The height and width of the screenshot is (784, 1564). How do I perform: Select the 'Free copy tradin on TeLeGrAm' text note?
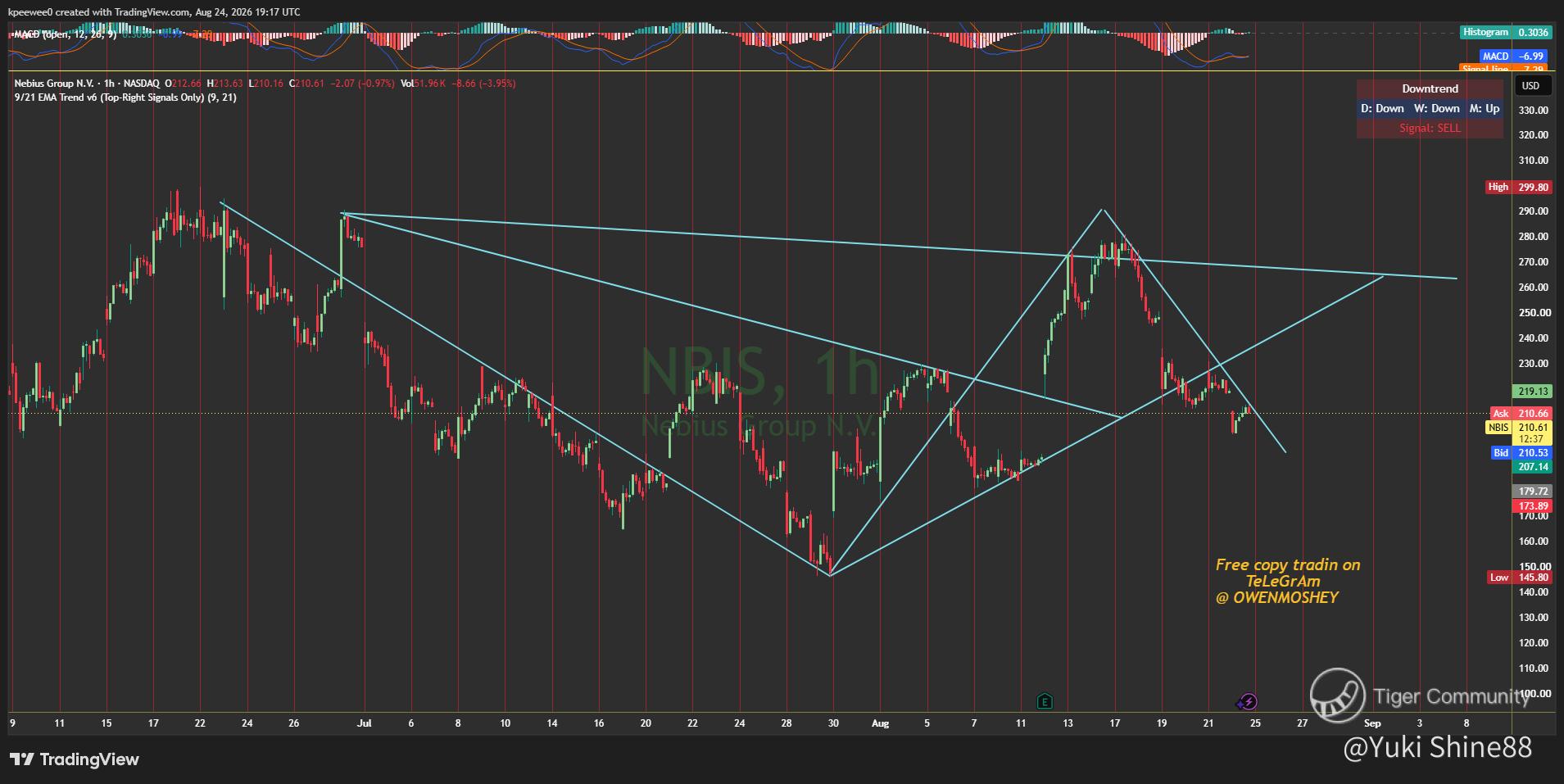tap(1287, 573)
